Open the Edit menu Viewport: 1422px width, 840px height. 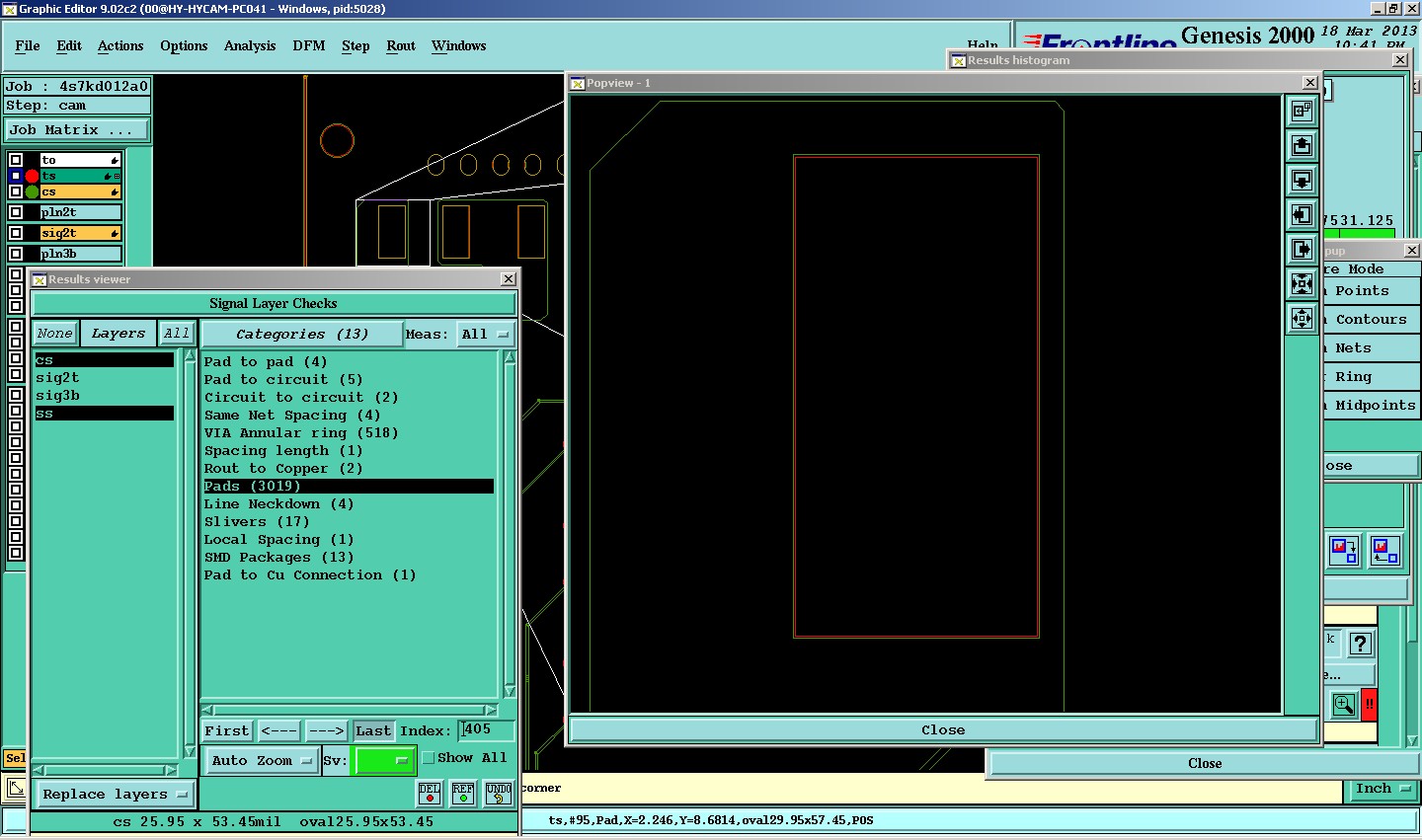(x=69, y=45)
